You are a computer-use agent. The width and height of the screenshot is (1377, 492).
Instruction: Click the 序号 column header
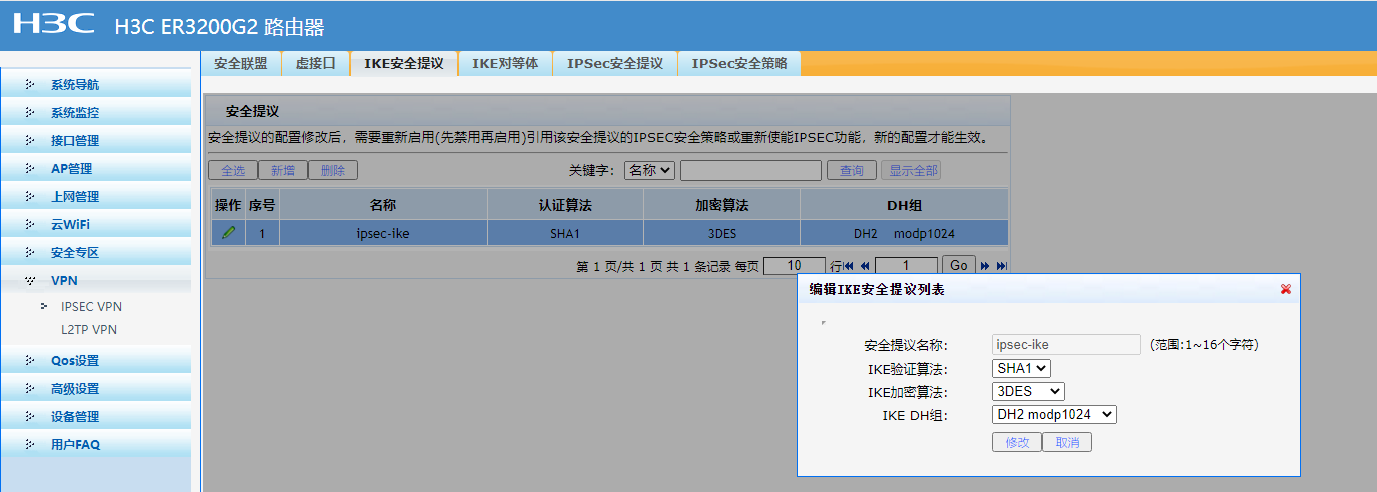point(262,205)
